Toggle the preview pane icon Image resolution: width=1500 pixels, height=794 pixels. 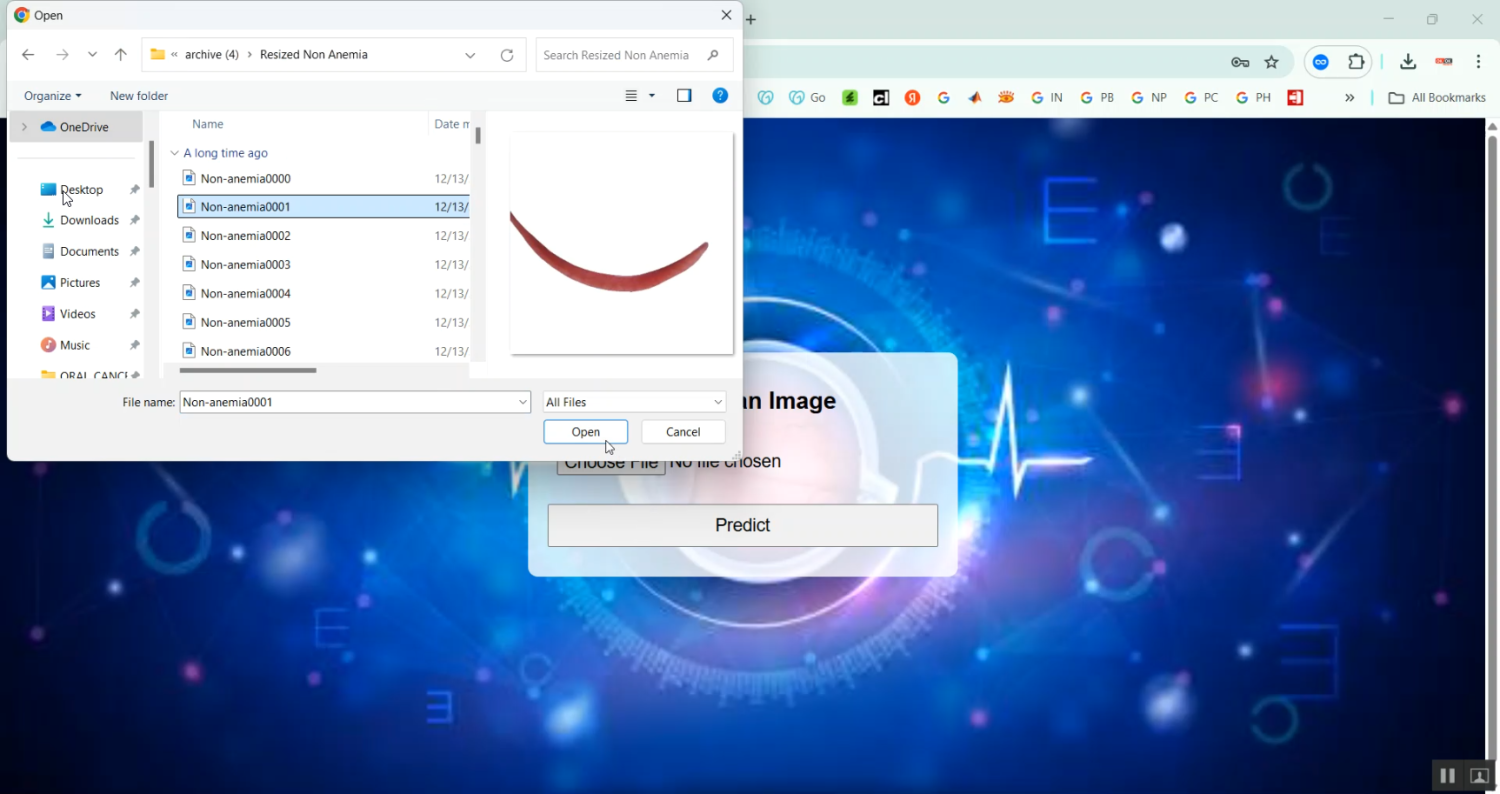click(x=684, y=96)
